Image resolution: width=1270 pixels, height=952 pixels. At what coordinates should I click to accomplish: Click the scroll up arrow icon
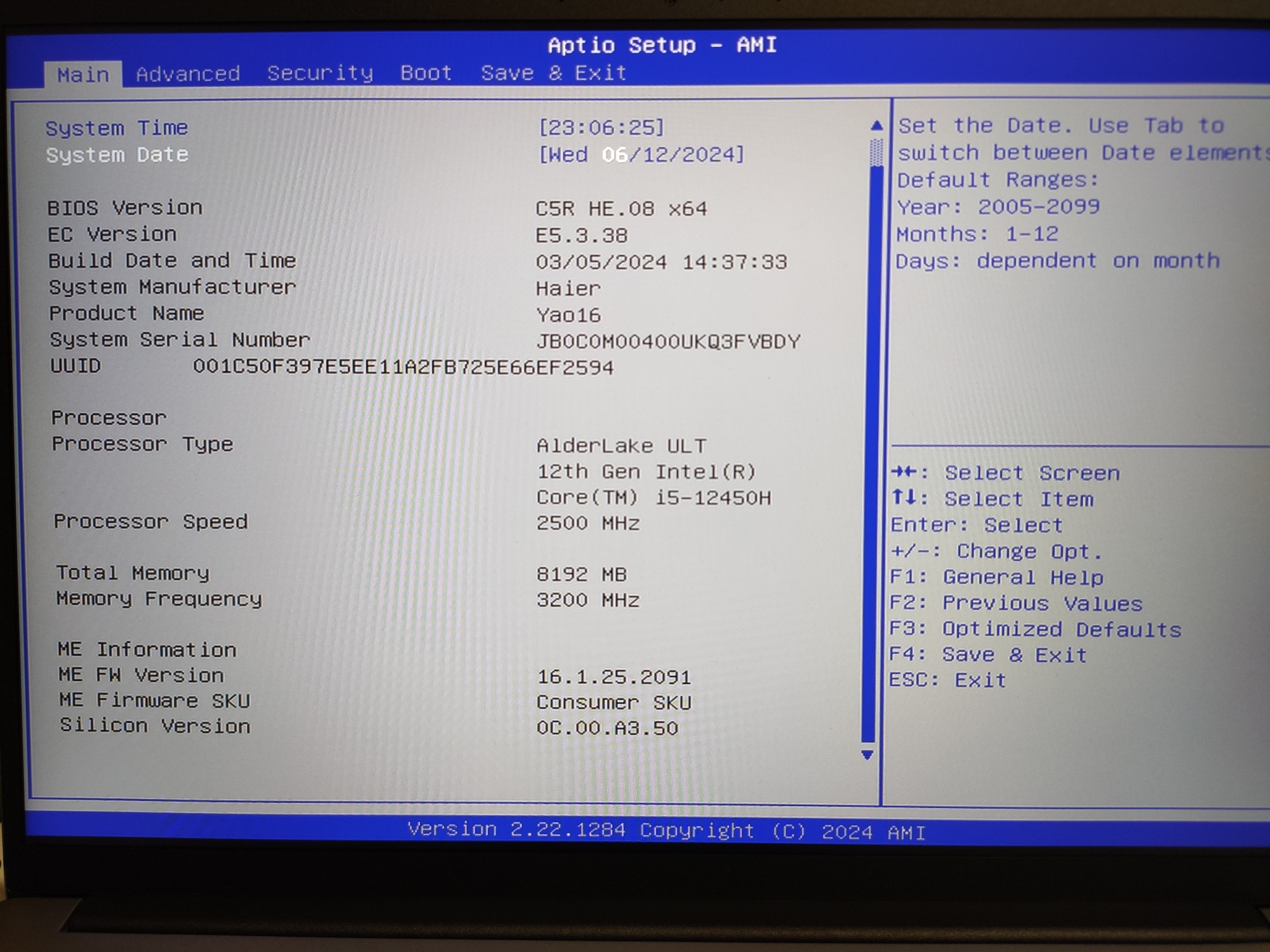pyautogui.click(x=876, y=126)
